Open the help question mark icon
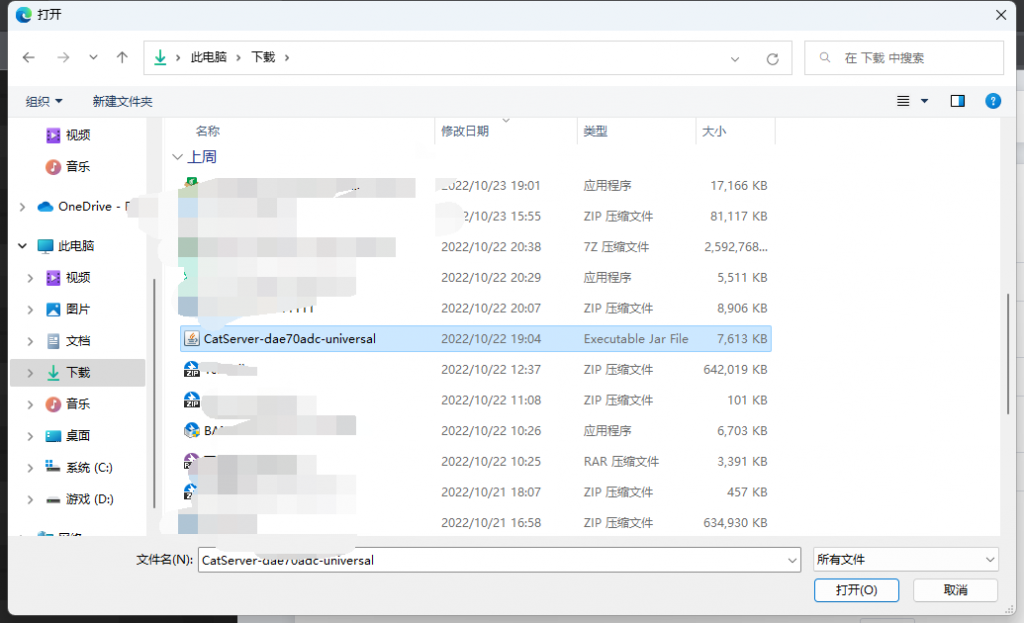 [x=992, y=100]
